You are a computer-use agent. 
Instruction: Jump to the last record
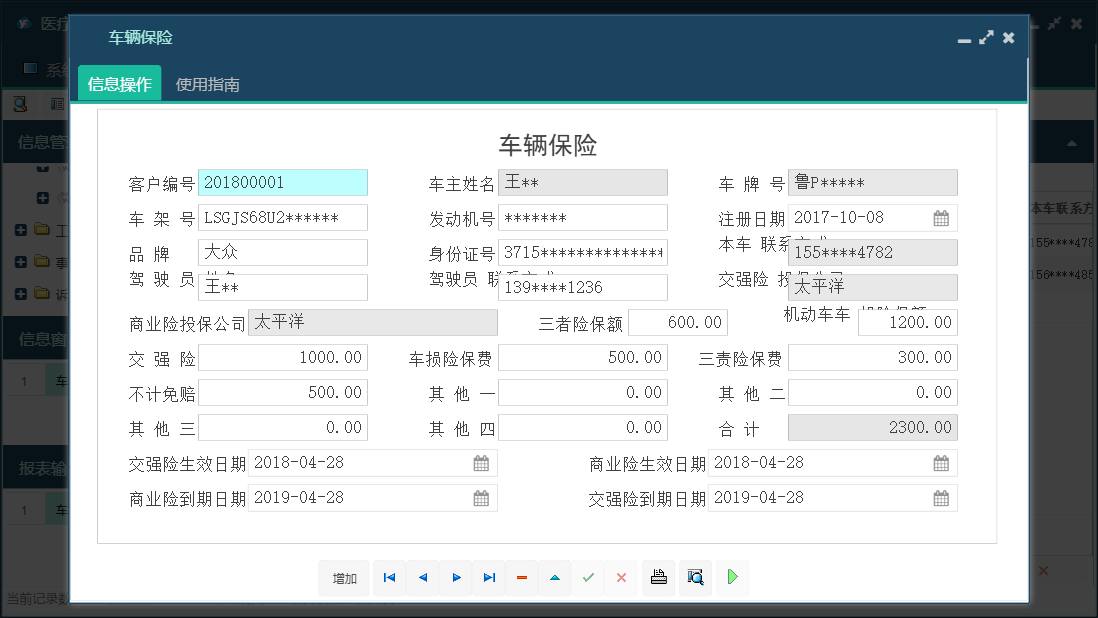pyautogui.click(x=488, y=577)
